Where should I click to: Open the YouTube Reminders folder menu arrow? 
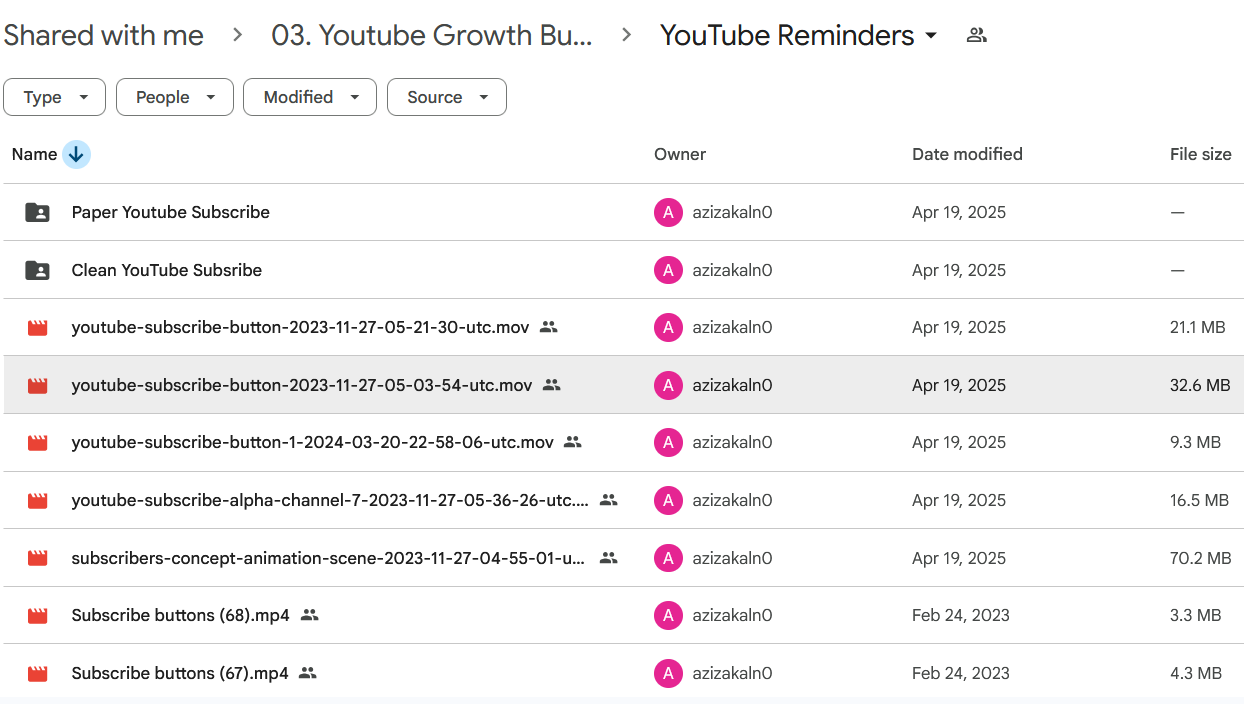tap(931, 36)
